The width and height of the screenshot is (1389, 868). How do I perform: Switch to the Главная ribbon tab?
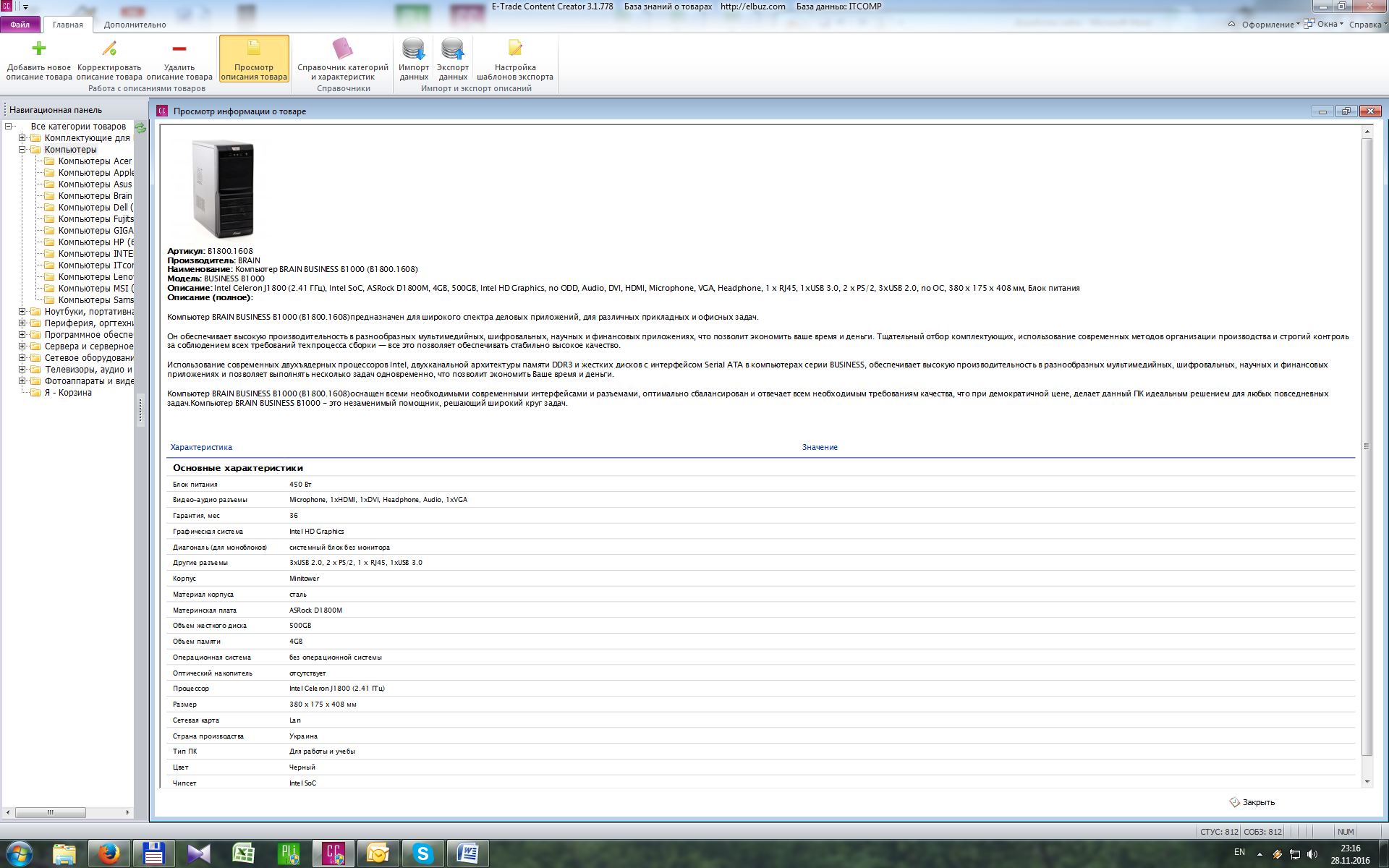(68, 25)
